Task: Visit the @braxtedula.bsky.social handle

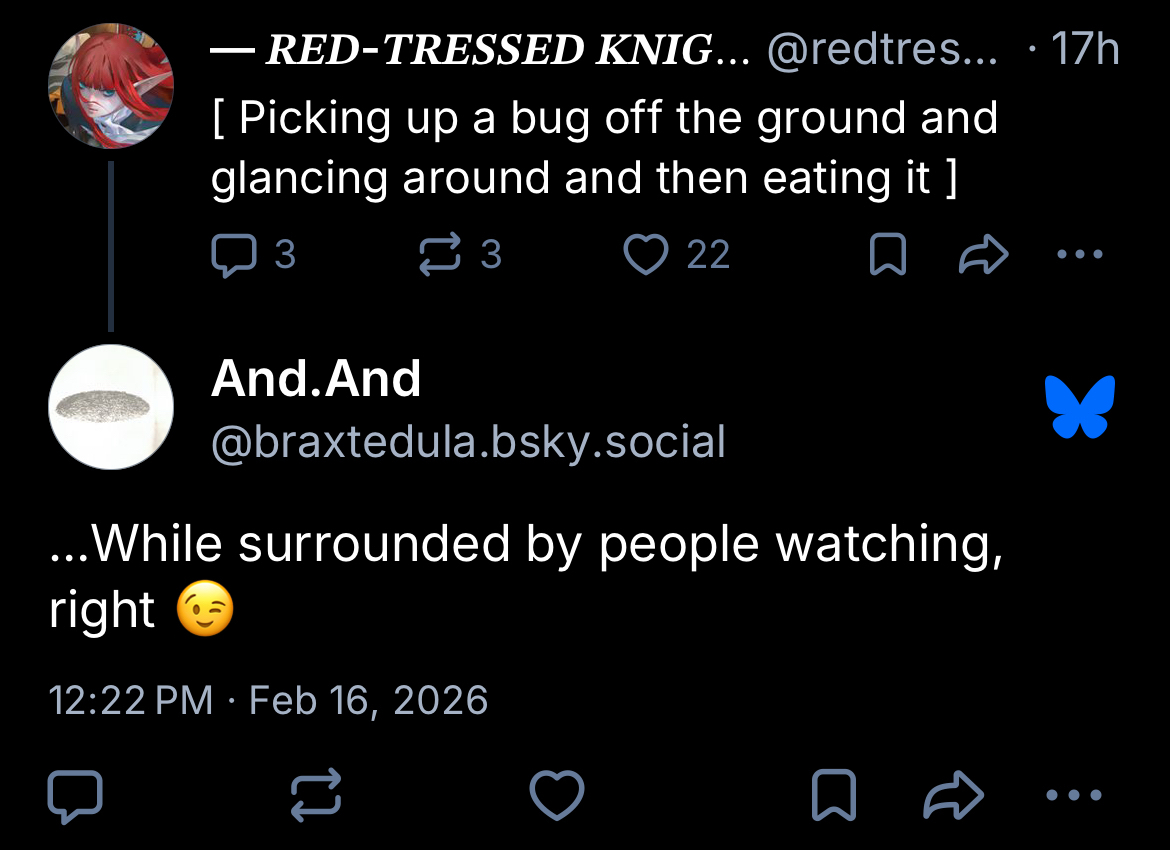Action: [x=468, y=441]
